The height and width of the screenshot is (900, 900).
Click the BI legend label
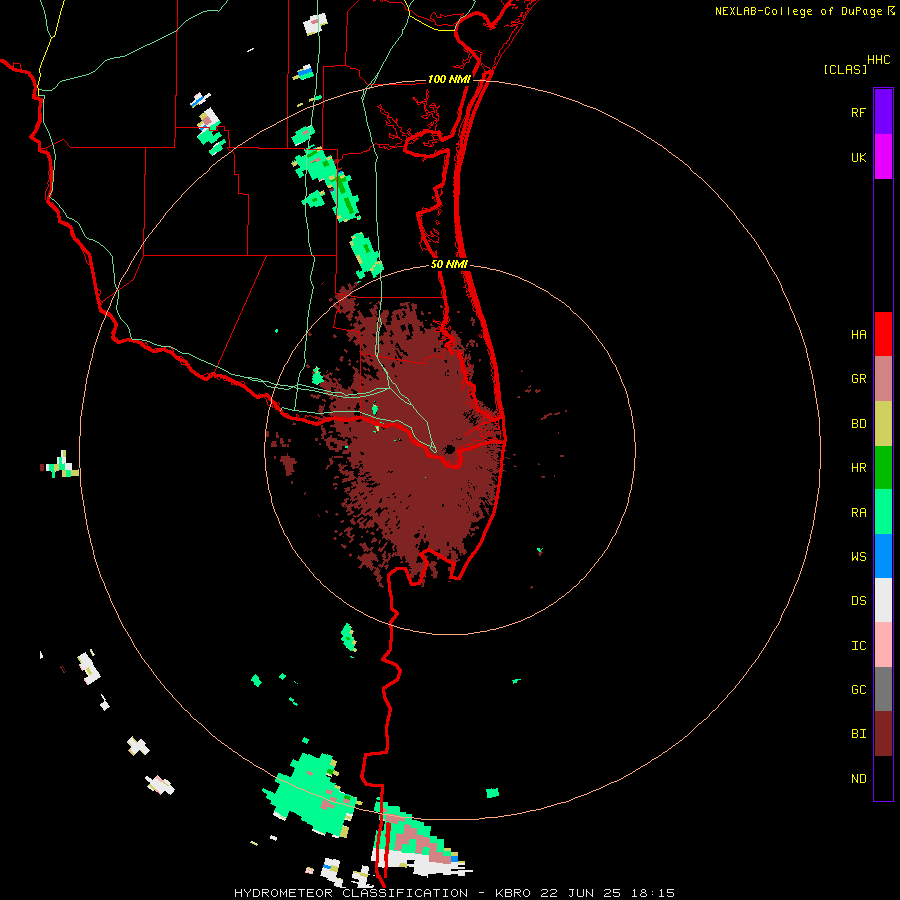[858, 734]
